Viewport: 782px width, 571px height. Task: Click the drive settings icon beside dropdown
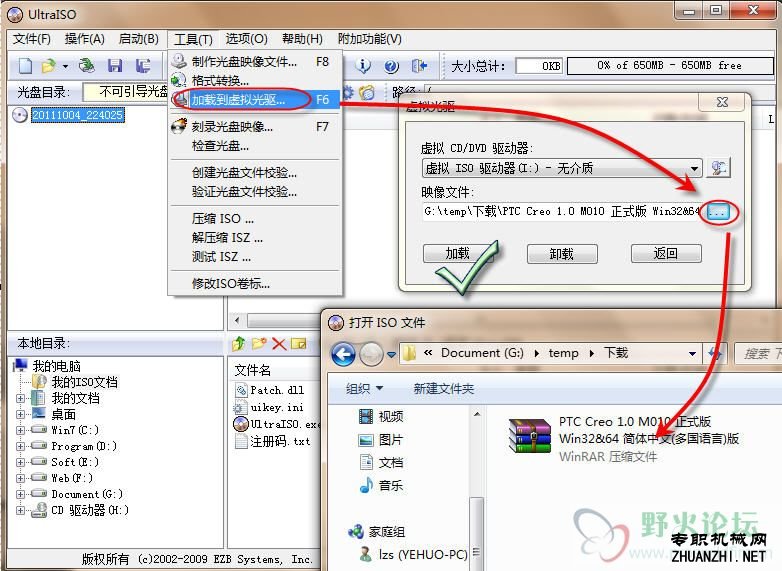(x=718, y=168)
